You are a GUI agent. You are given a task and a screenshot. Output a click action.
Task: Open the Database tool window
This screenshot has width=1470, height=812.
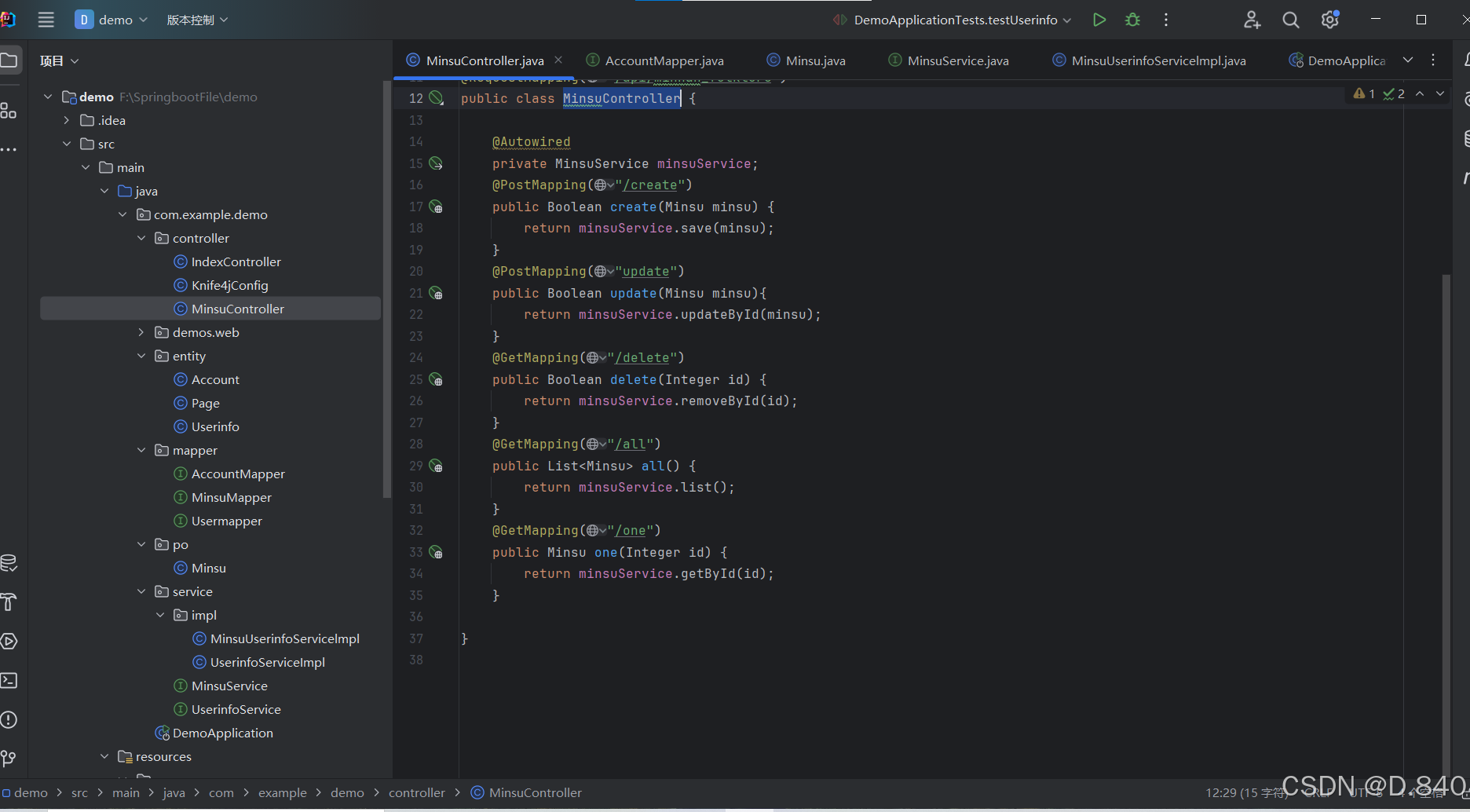(10, 562)
